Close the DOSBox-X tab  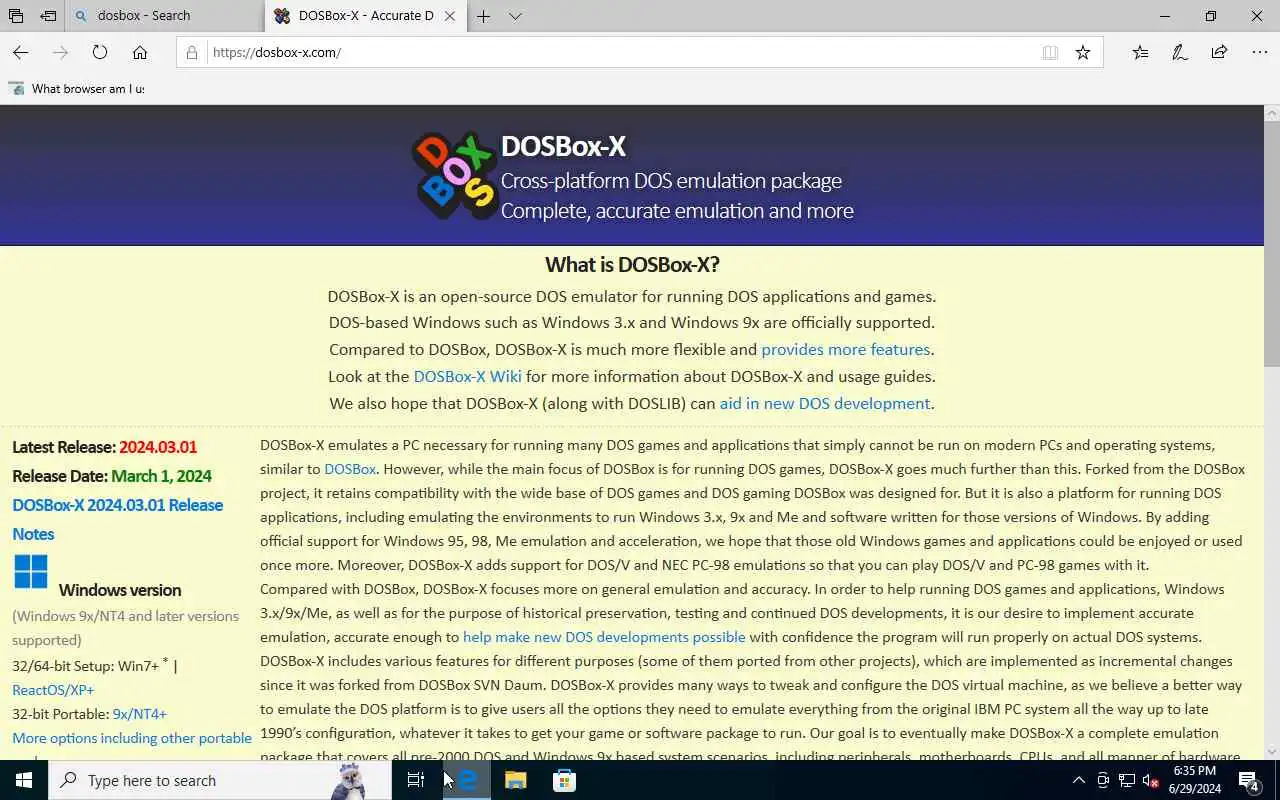tap(450, 16)
